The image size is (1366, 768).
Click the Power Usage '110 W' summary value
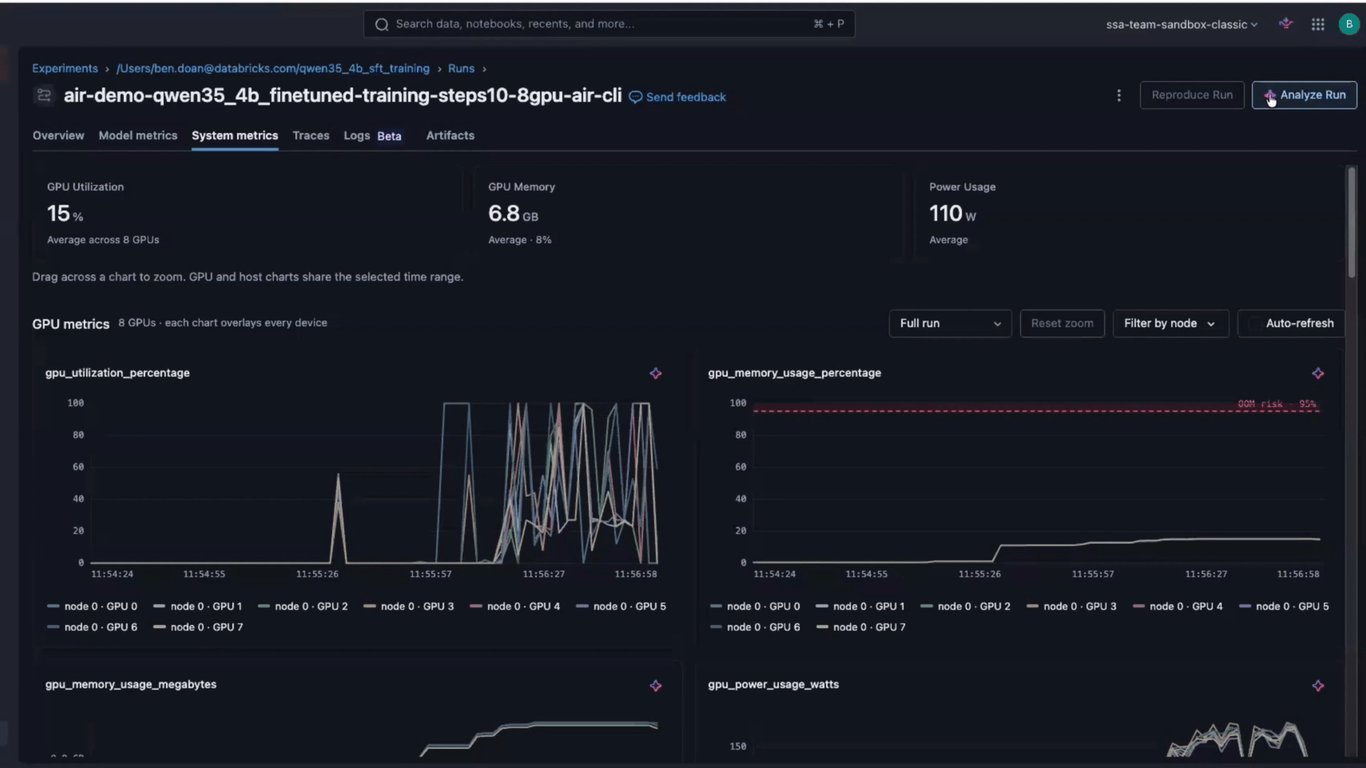(952, 213)
